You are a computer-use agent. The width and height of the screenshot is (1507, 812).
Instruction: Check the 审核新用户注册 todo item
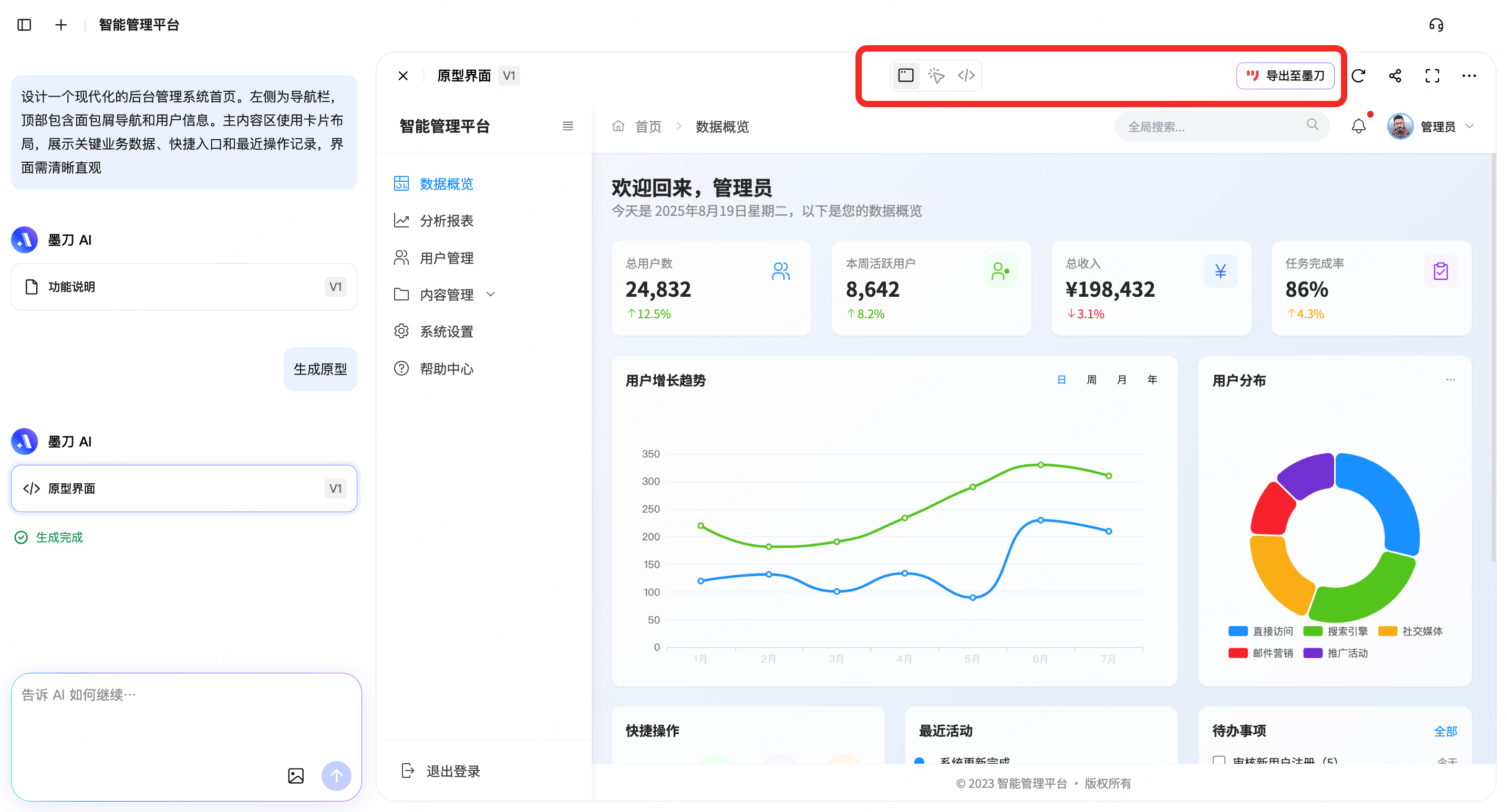click(1220, 761)
